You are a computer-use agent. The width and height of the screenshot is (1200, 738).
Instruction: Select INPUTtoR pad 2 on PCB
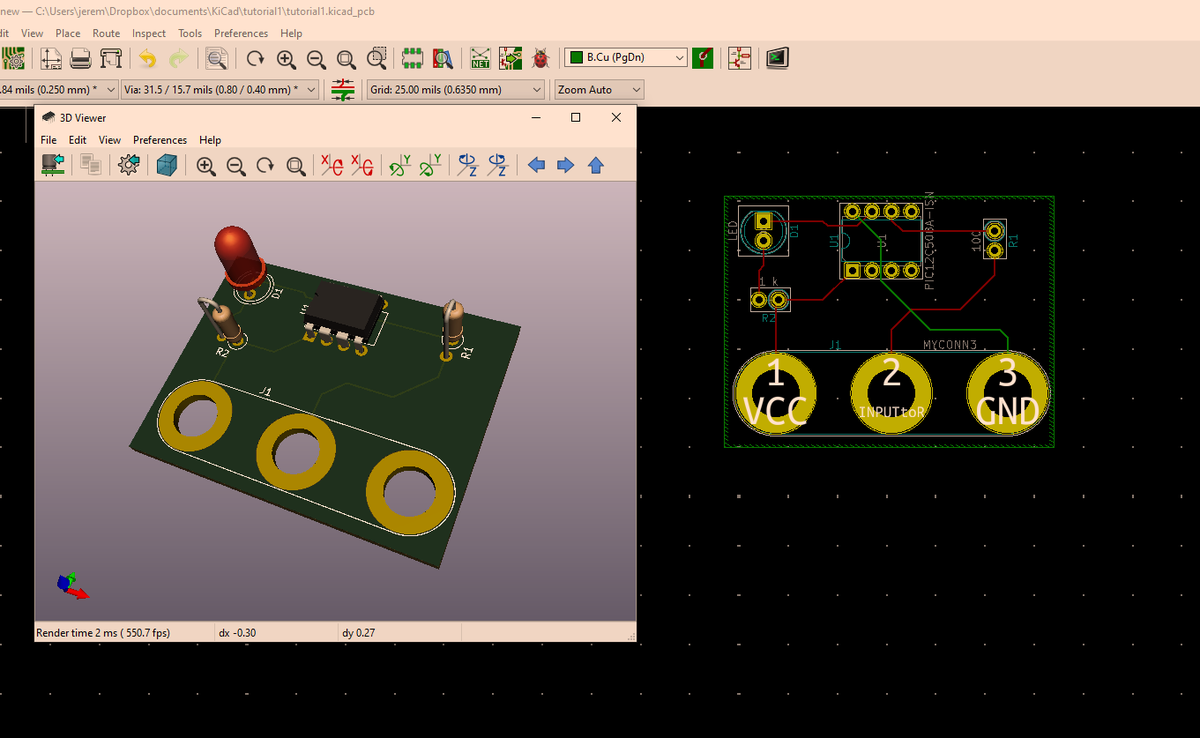891,394
